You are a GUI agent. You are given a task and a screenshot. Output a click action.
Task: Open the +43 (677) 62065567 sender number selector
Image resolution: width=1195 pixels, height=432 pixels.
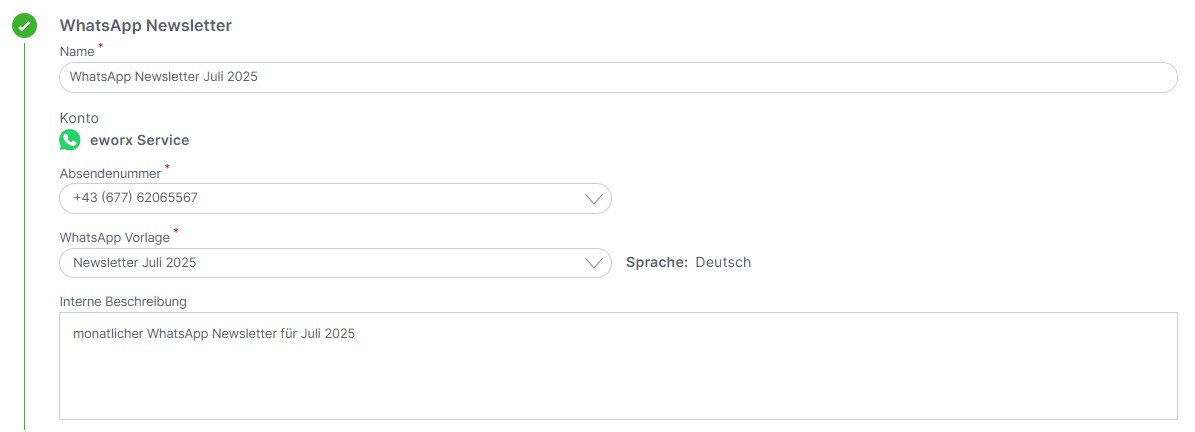(x=335, y=198)
